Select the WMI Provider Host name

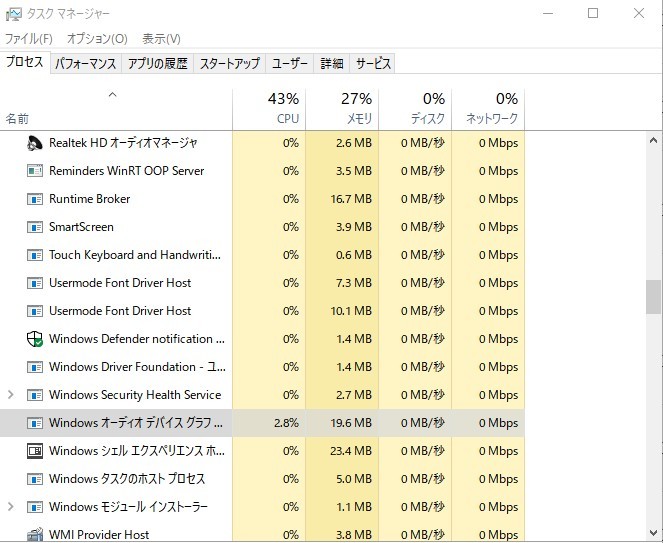pos(99,535)
